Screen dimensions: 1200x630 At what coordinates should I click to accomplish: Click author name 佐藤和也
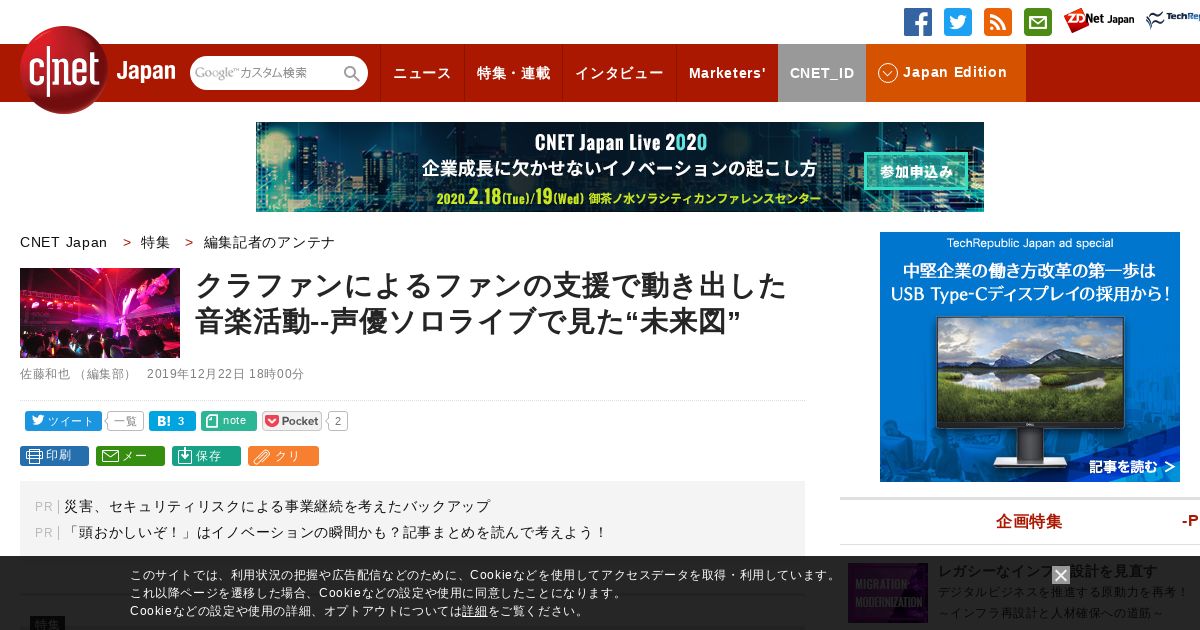(x=45, y=374)
